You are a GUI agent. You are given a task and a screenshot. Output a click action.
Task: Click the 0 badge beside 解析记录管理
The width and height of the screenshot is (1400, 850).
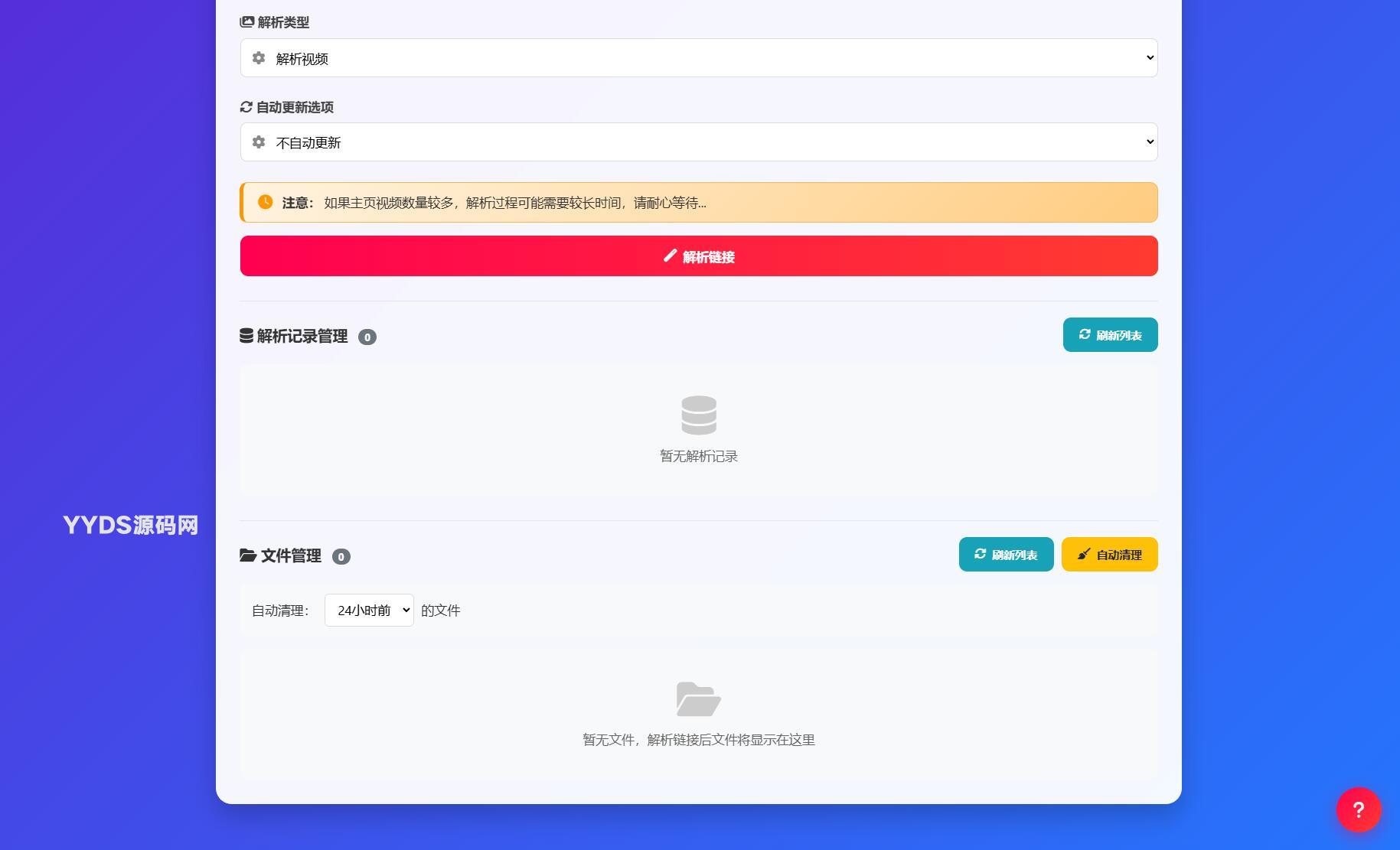click(x=367, y=337)
